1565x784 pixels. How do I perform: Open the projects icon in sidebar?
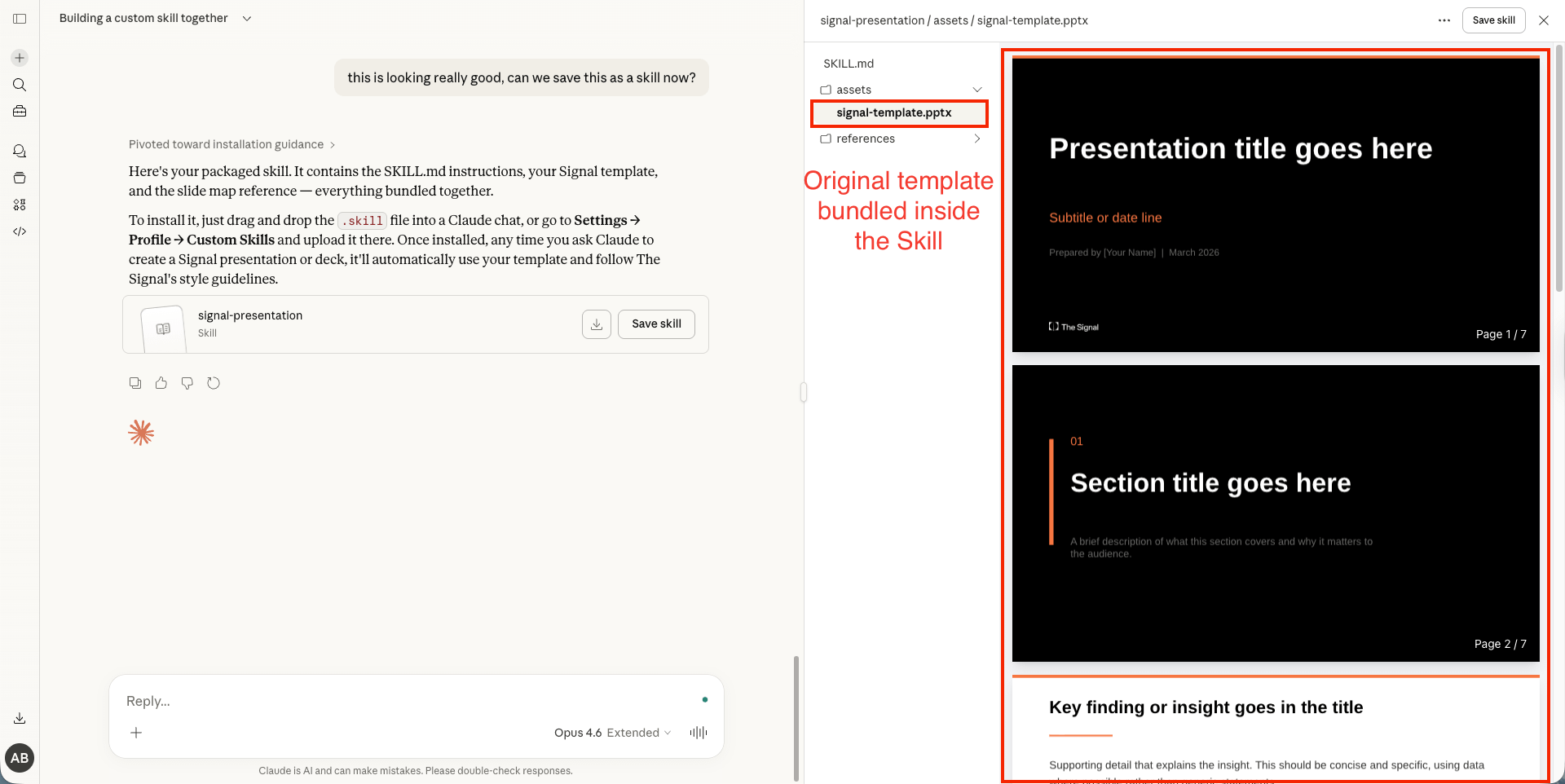[20, 178]
